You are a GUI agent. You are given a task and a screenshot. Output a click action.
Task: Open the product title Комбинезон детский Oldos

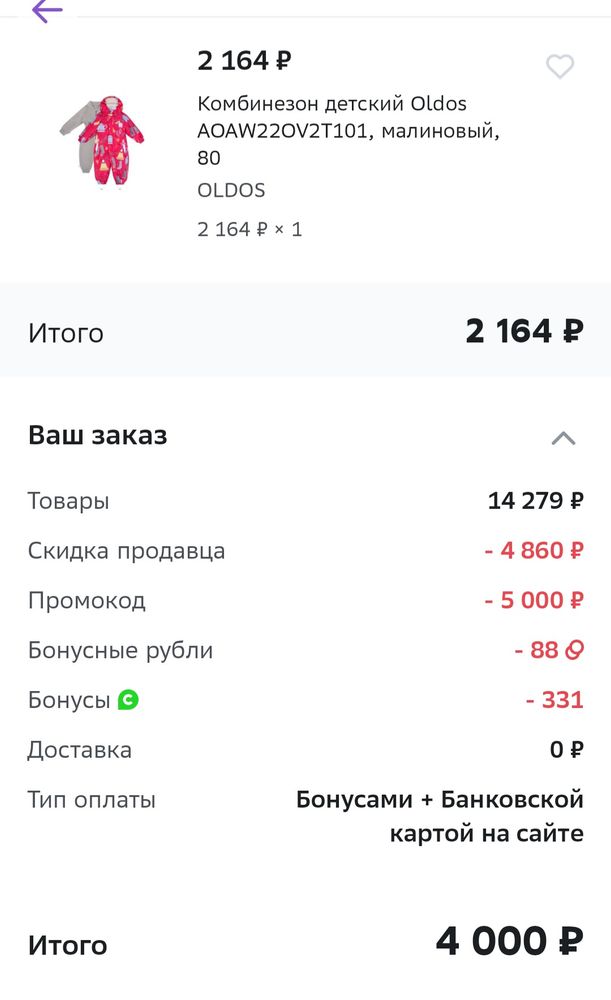click(x=330, y=130)
